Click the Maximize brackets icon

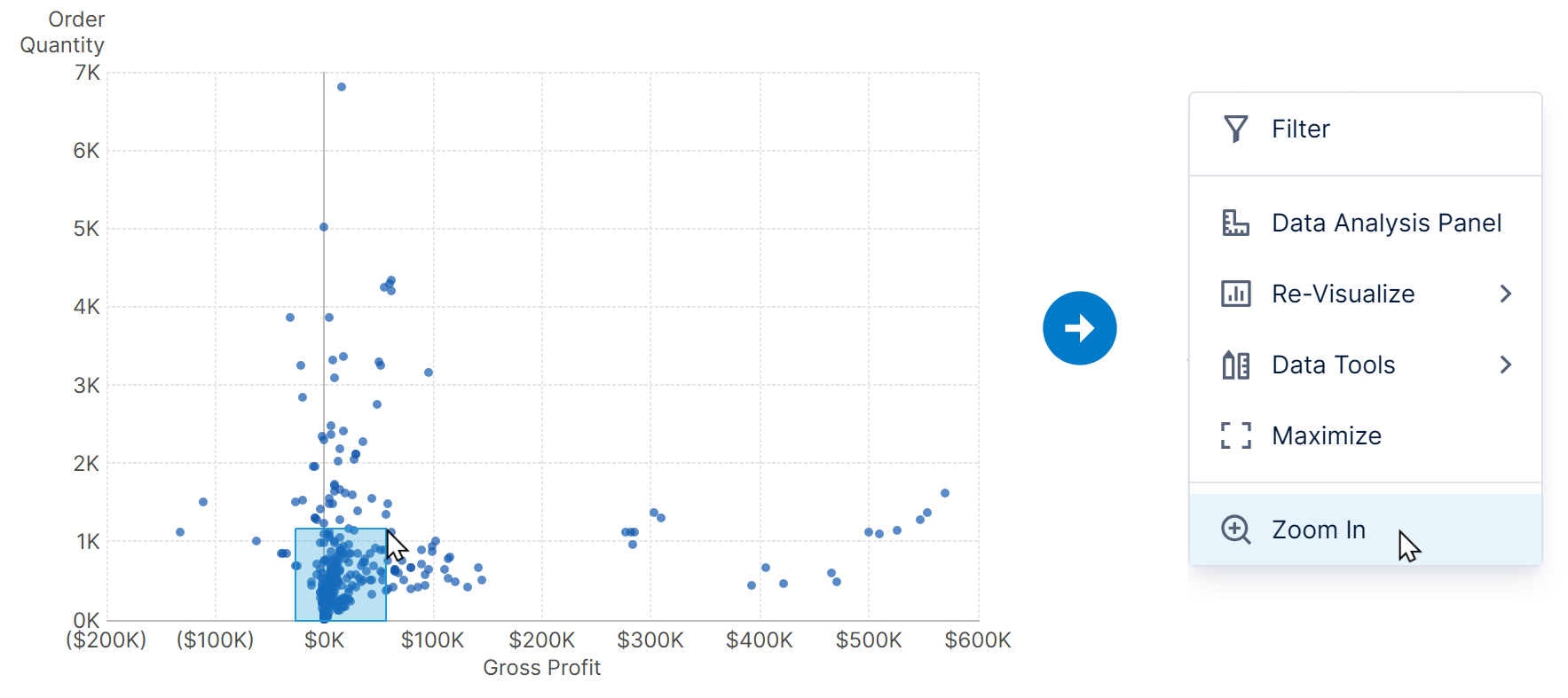coord(1235,435)
